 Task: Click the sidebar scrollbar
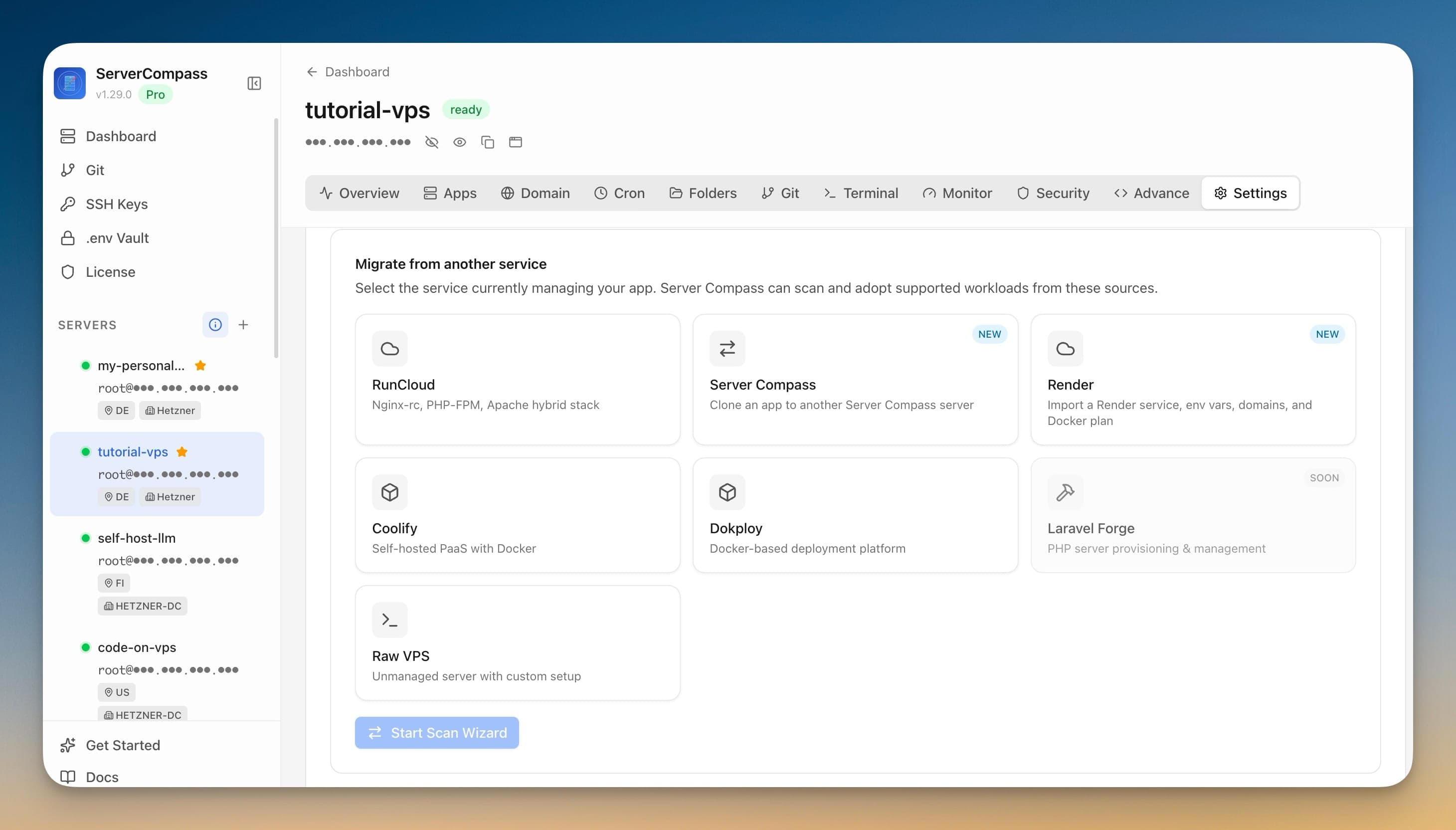click(276, 238)
